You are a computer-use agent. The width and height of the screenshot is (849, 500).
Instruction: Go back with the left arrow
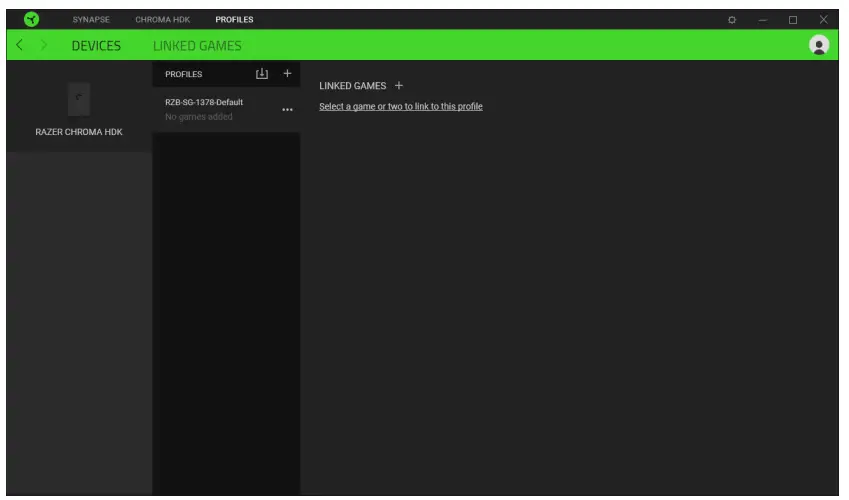(x=19, y=45)
